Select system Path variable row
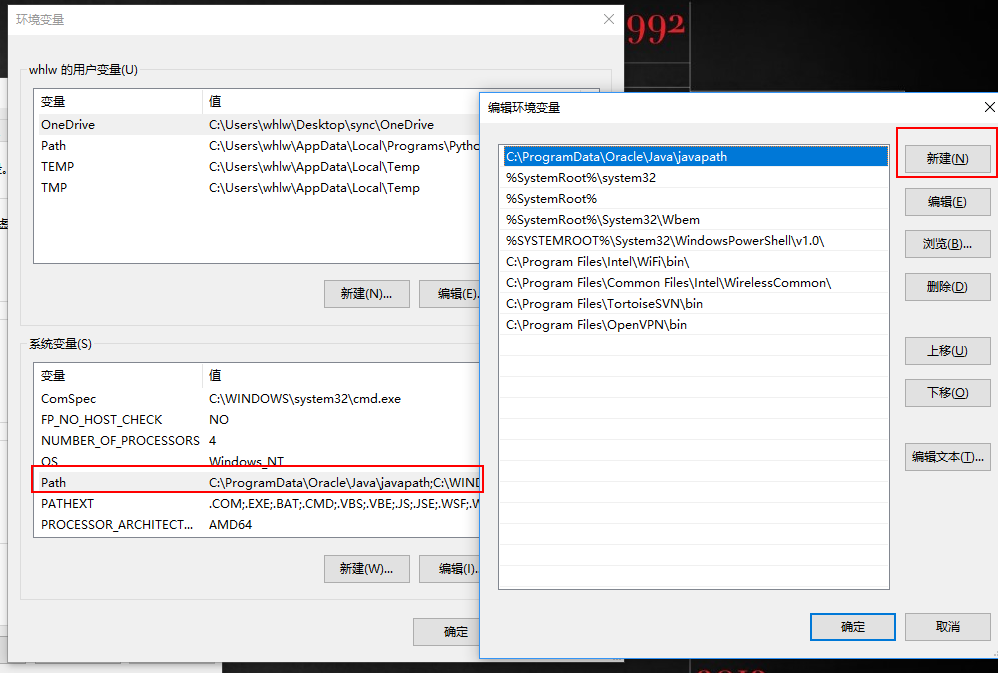Image resolution: width=998 pixels, height=673 pixels. pyautogui.click(x=257, y=483)
